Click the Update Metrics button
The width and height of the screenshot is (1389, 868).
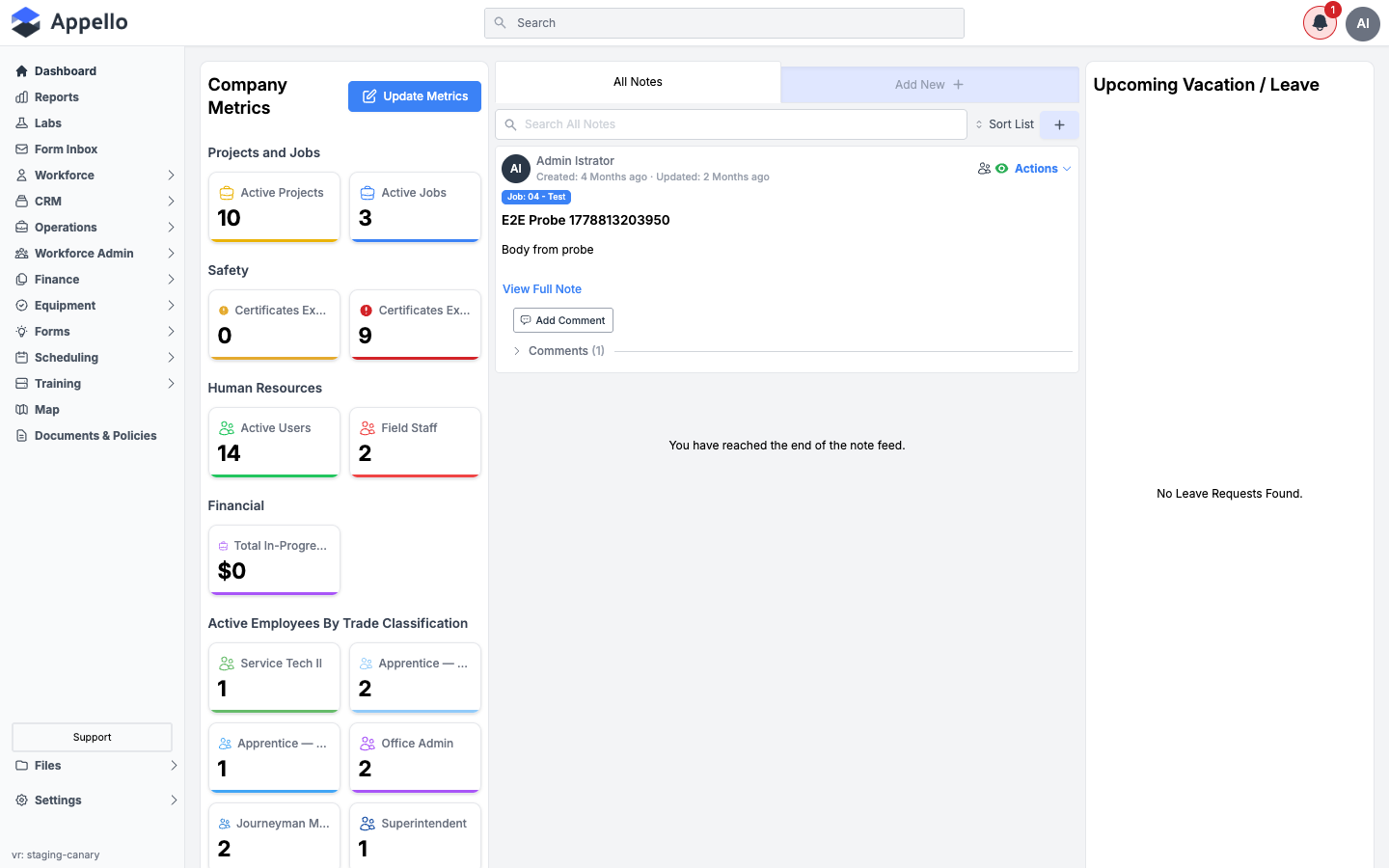point(415,96)
